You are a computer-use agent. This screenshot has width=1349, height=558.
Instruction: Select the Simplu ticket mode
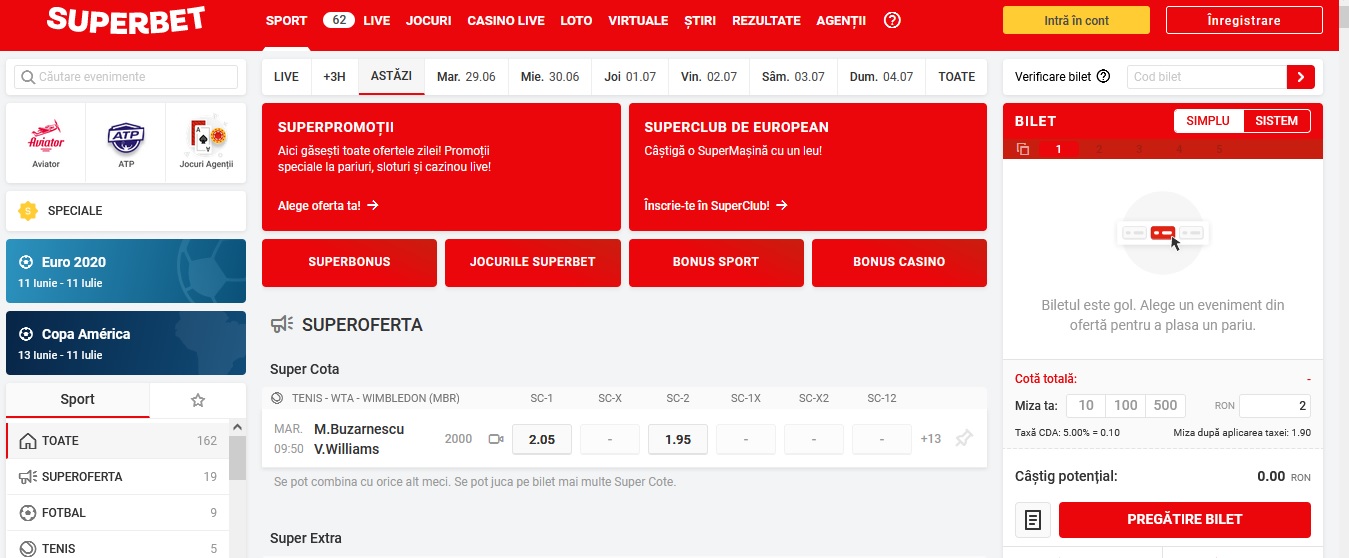[1208, 121]
